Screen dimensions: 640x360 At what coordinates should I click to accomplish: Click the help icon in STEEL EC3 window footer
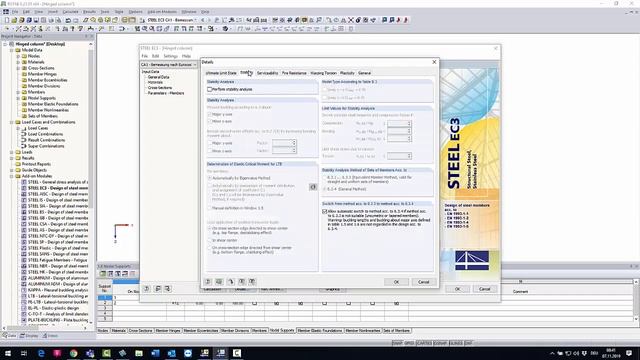click(x=147, y=289)
